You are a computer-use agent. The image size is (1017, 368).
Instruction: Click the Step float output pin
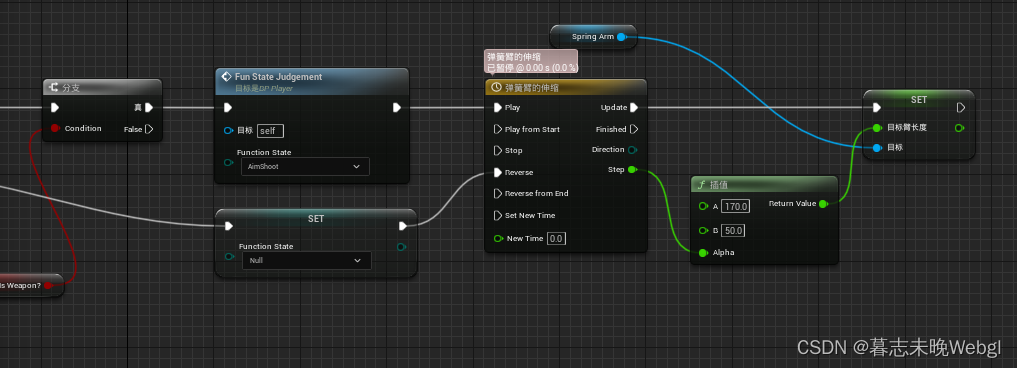(632, 169)
